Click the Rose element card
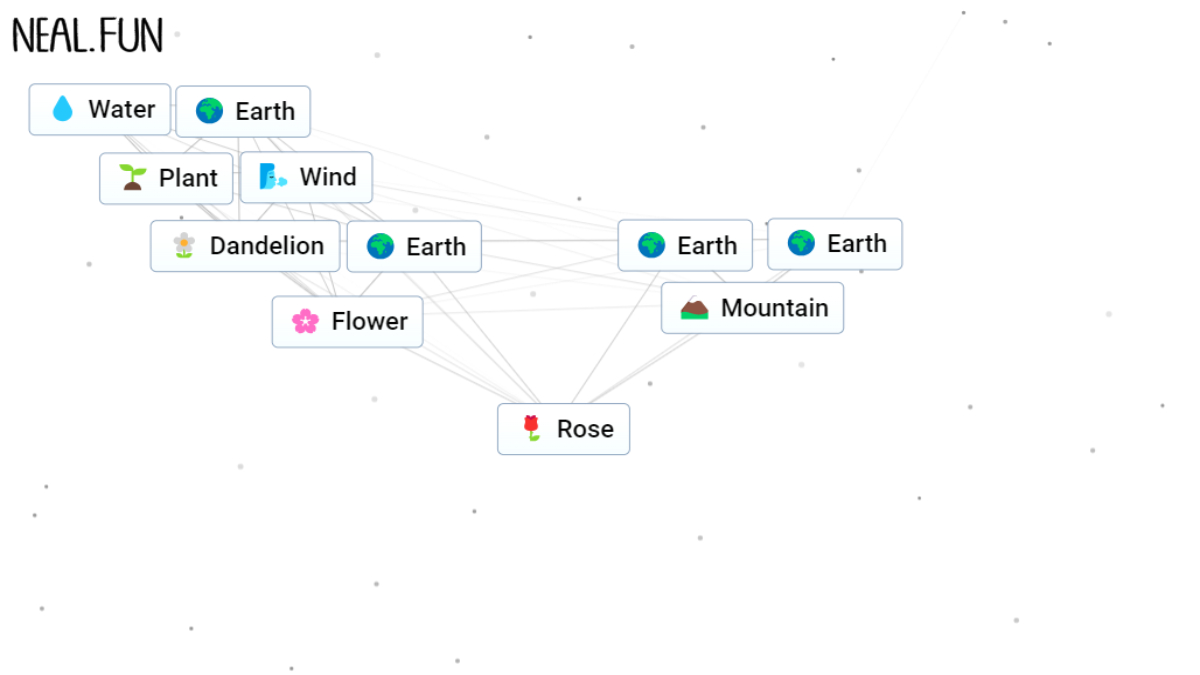 [563, 429]
